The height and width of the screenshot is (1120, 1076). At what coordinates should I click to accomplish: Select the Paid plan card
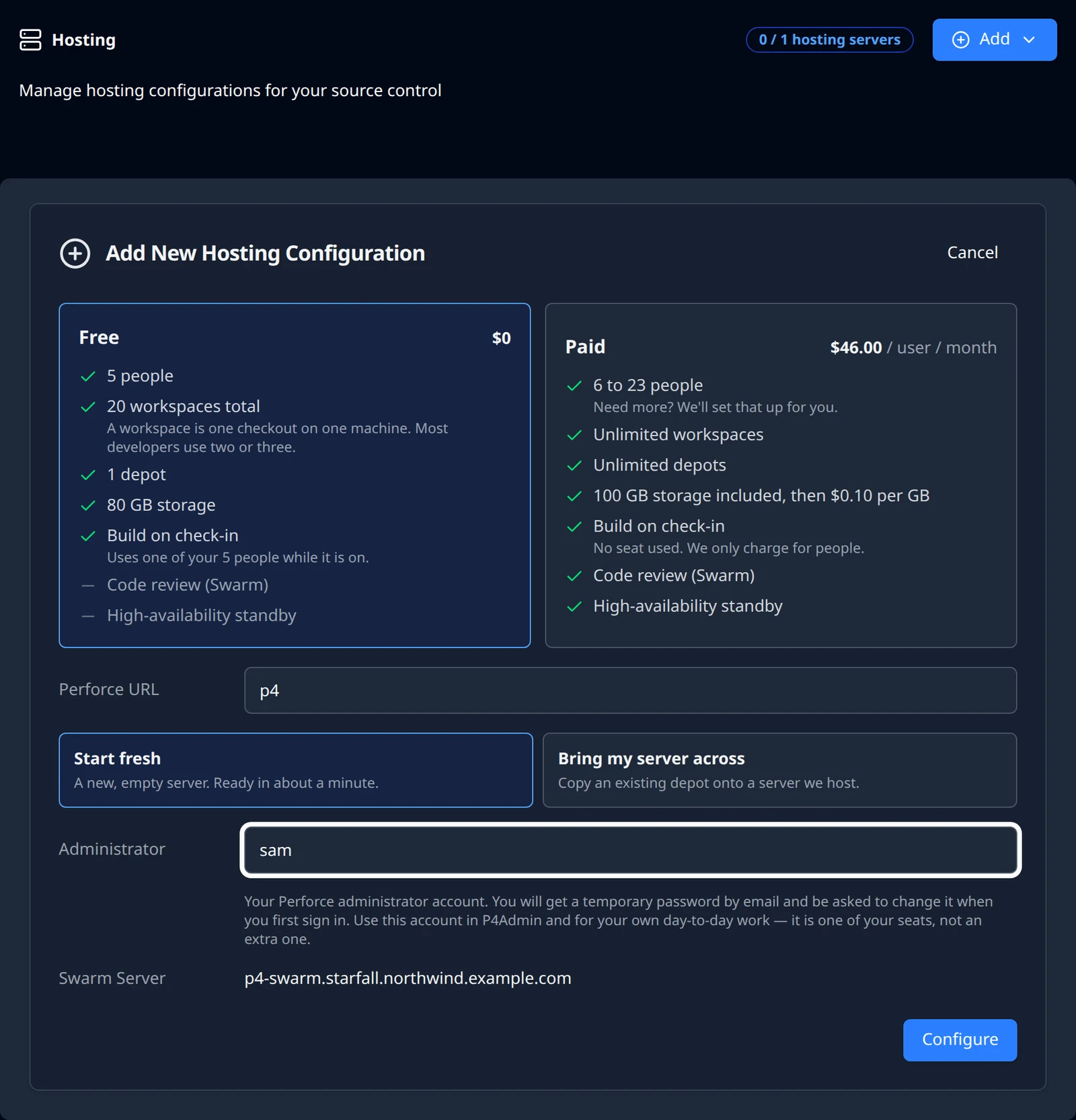(x=781, y=475)
